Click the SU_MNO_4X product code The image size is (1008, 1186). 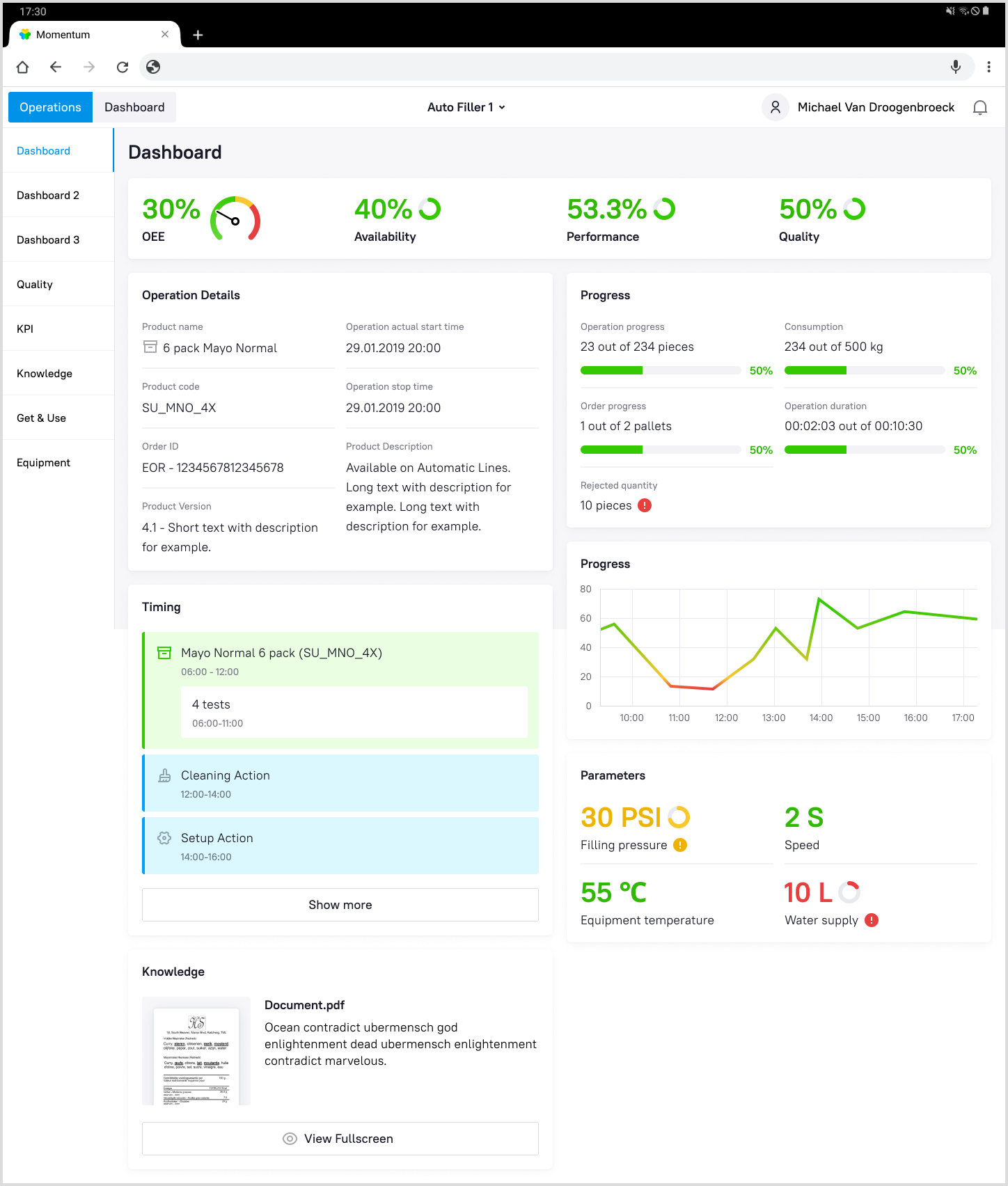pos(179,408)
